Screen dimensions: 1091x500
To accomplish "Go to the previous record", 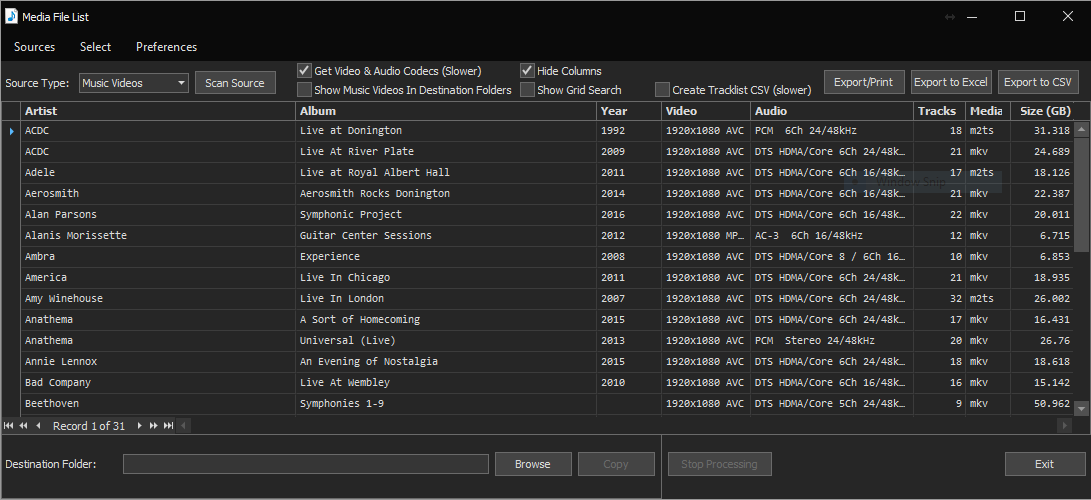I will click(38, 426).
